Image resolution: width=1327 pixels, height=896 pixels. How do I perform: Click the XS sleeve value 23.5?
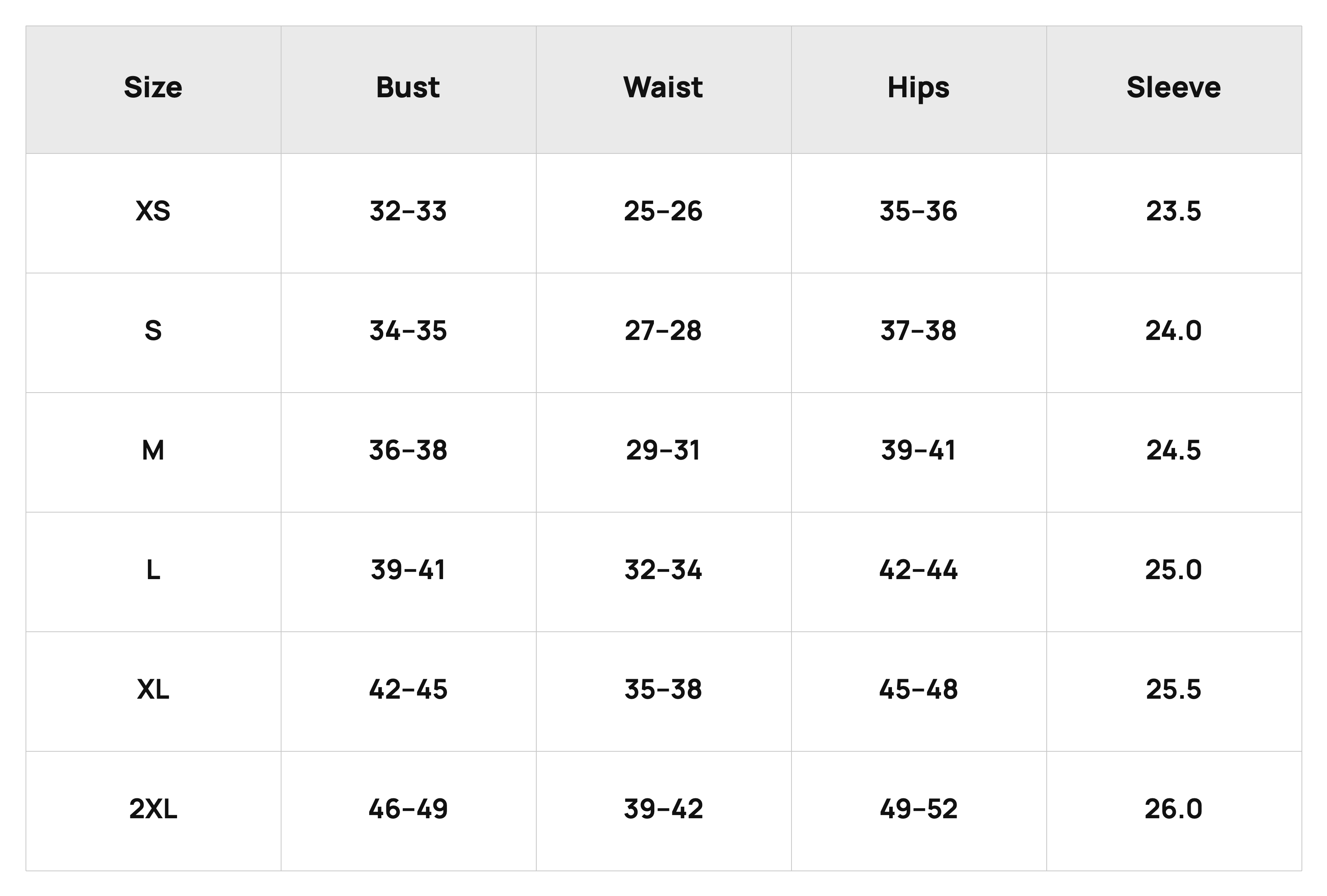click(x=1173, y=211)
